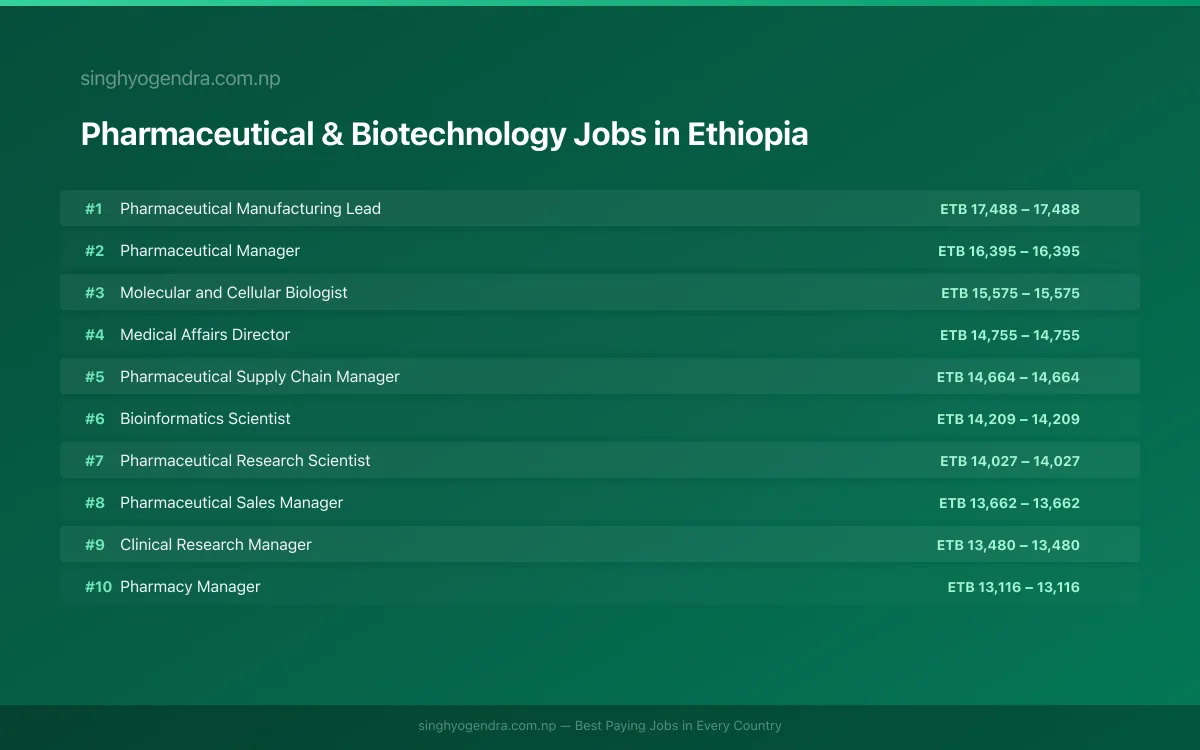Click the #6 rank number

[94, 419]
